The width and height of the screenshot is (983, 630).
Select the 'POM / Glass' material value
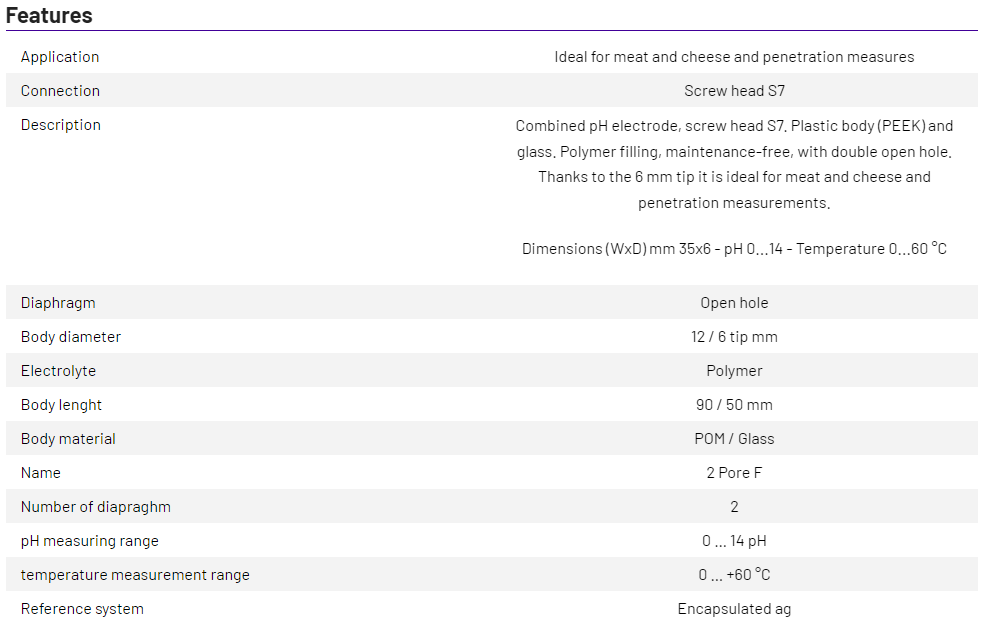coord(734,439)
